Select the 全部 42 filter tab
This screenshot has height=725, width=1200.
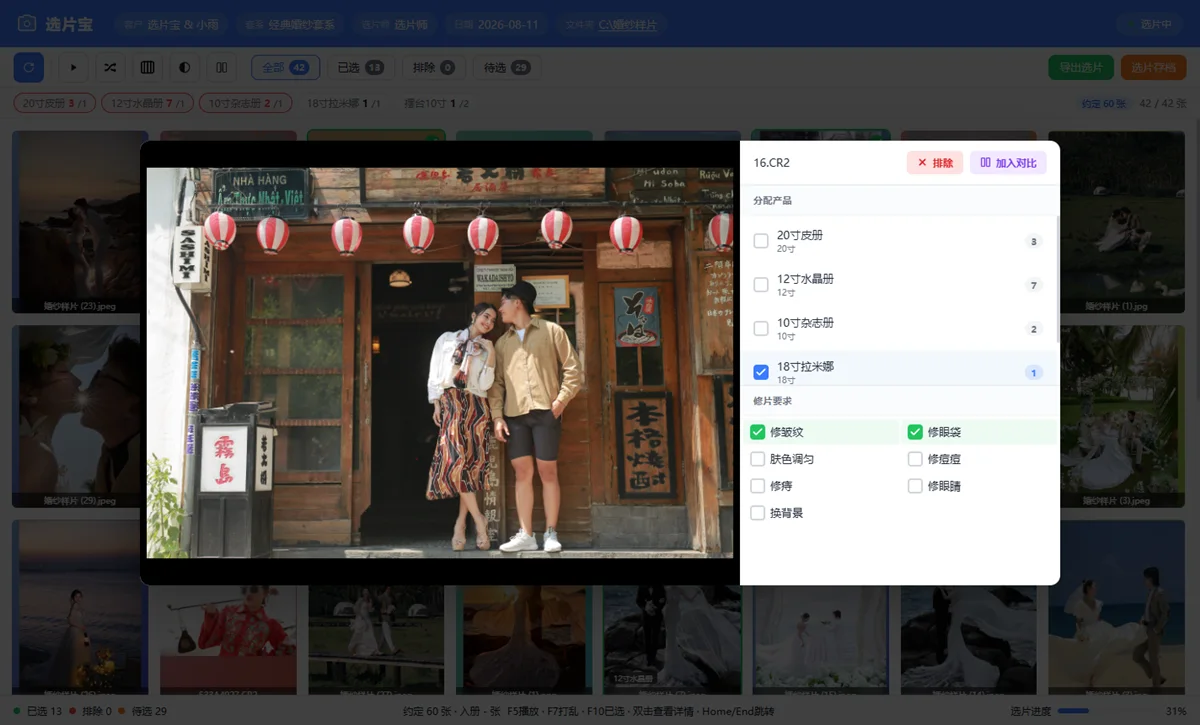coord(285,68)
